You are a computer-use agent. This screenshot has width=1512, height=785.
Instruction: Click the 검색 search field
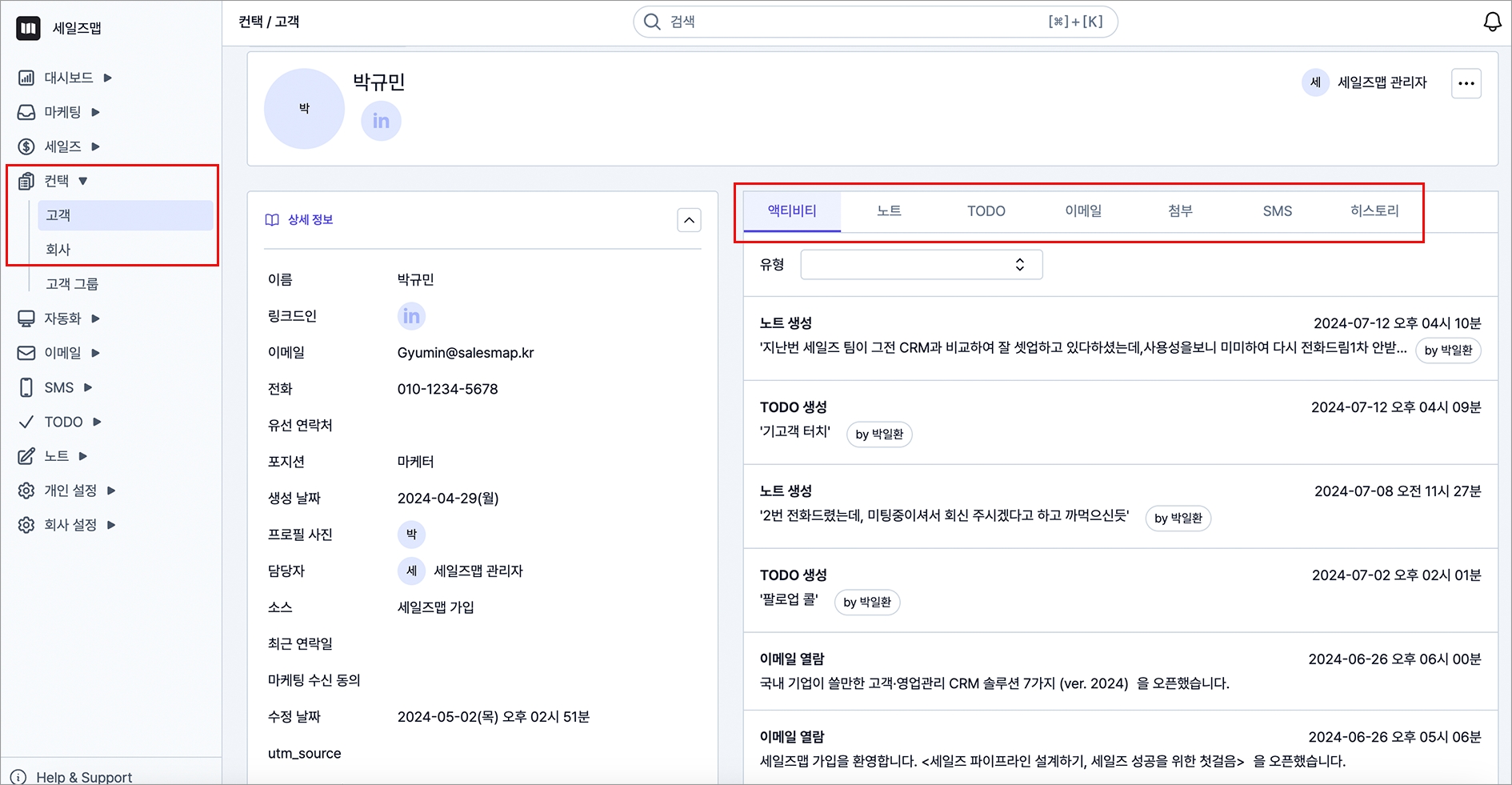tap(875, 22)
